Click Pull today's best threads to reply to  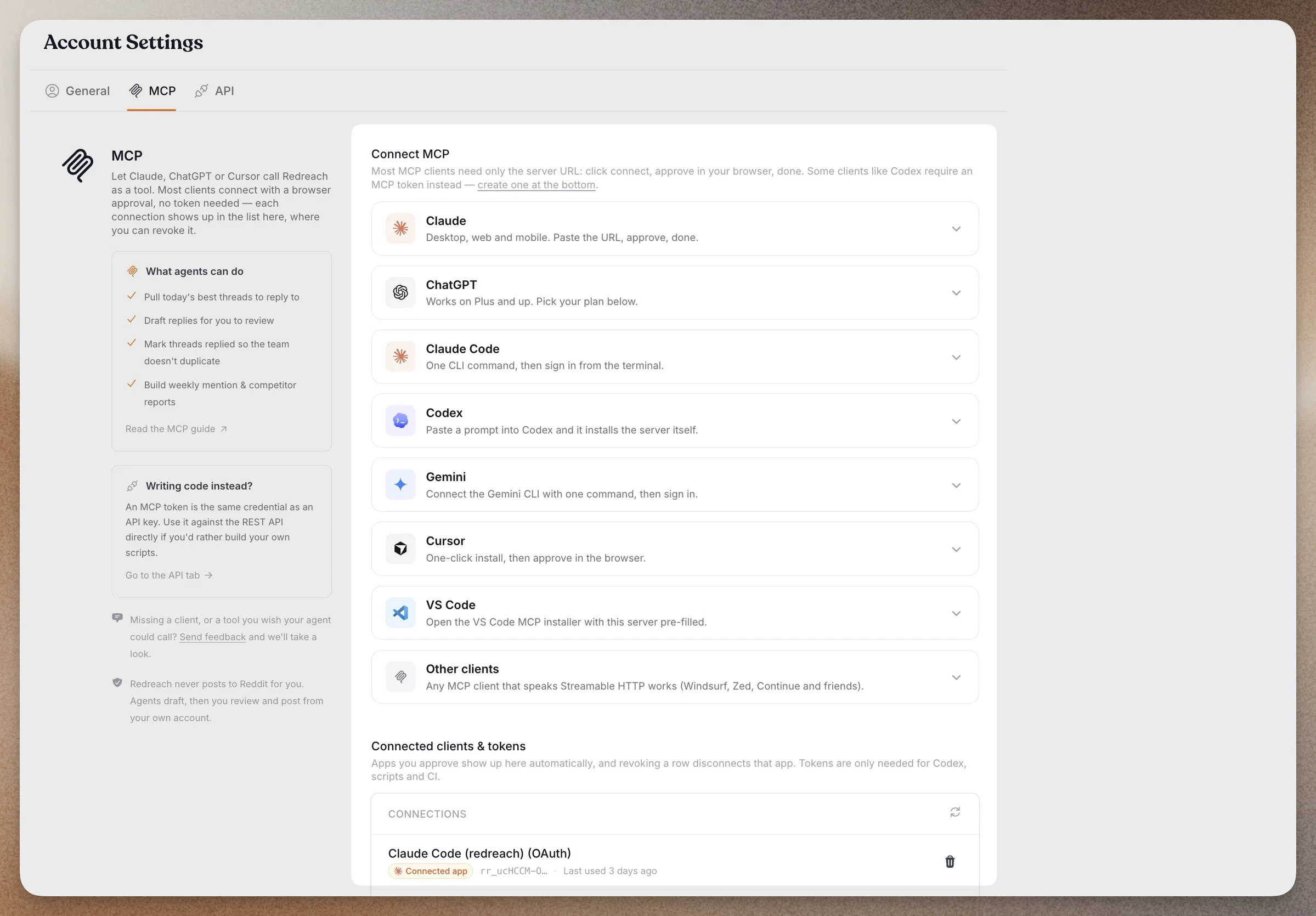[221, 297]
